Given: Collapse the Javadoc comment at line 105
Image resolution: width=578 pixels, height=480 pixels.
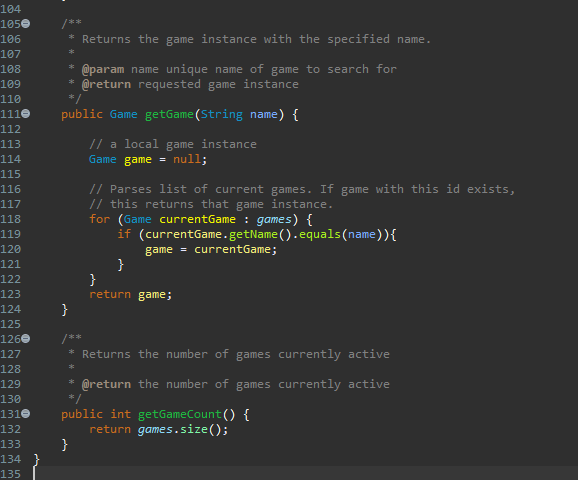Looking at the screenshot, I should [25, 24].
